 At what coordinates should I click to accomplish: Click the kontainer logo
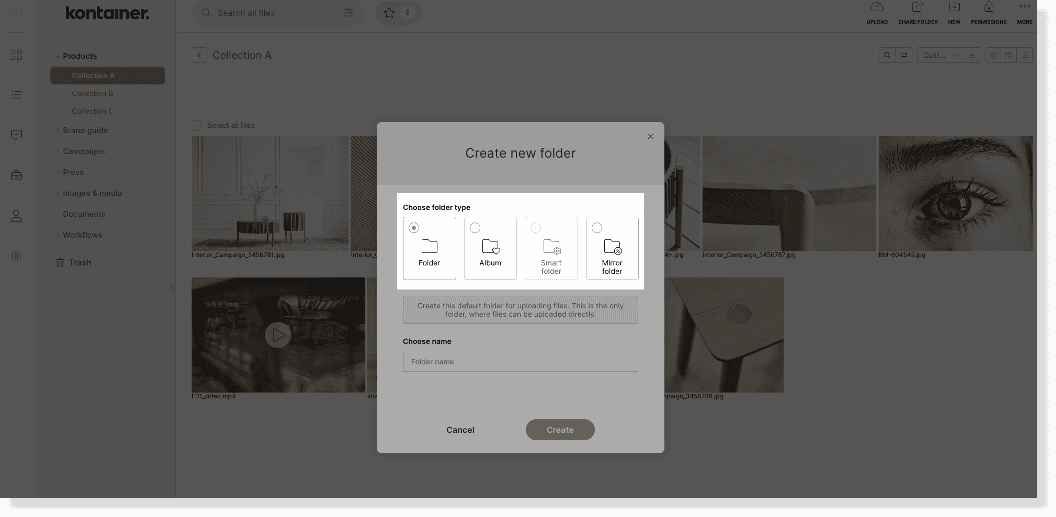coord(107,13)
